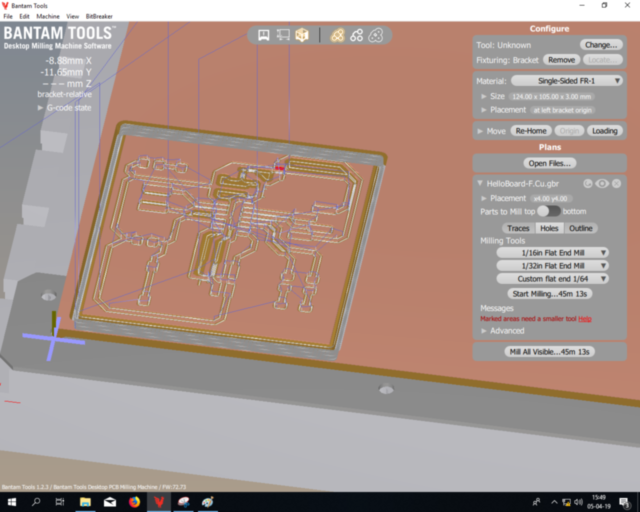Open 1/16in Flat End Mill dropdown

click(x=552, y=253)
